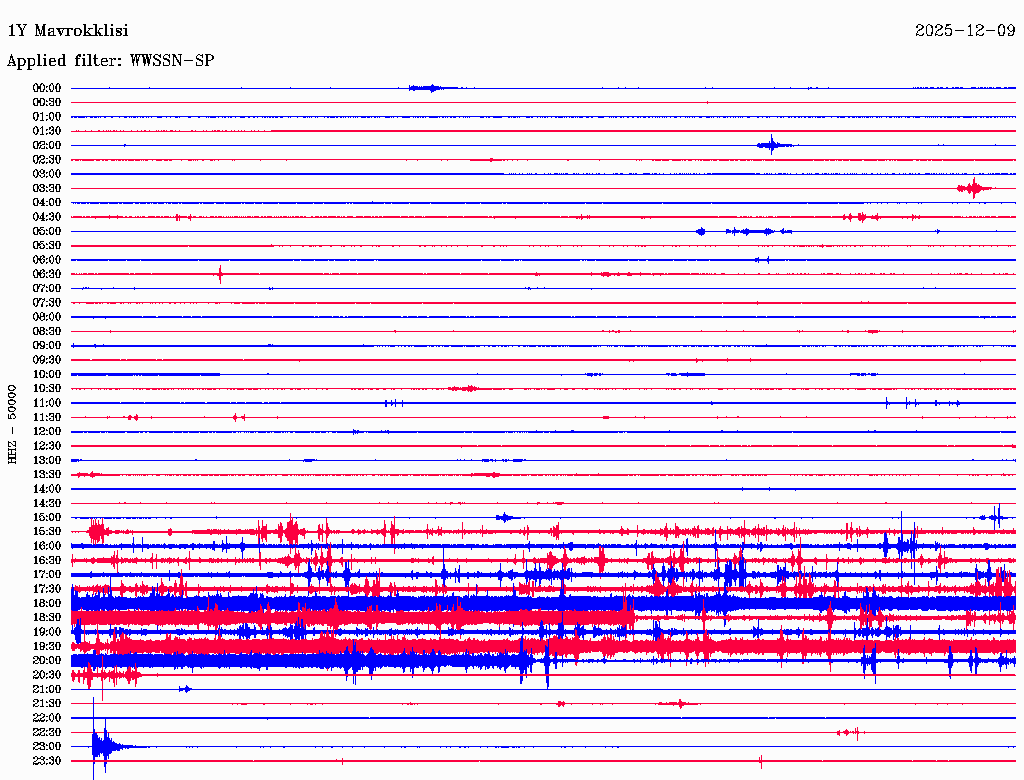Select the 14:00 time label
1024x780 pixels.
point(47,489)
